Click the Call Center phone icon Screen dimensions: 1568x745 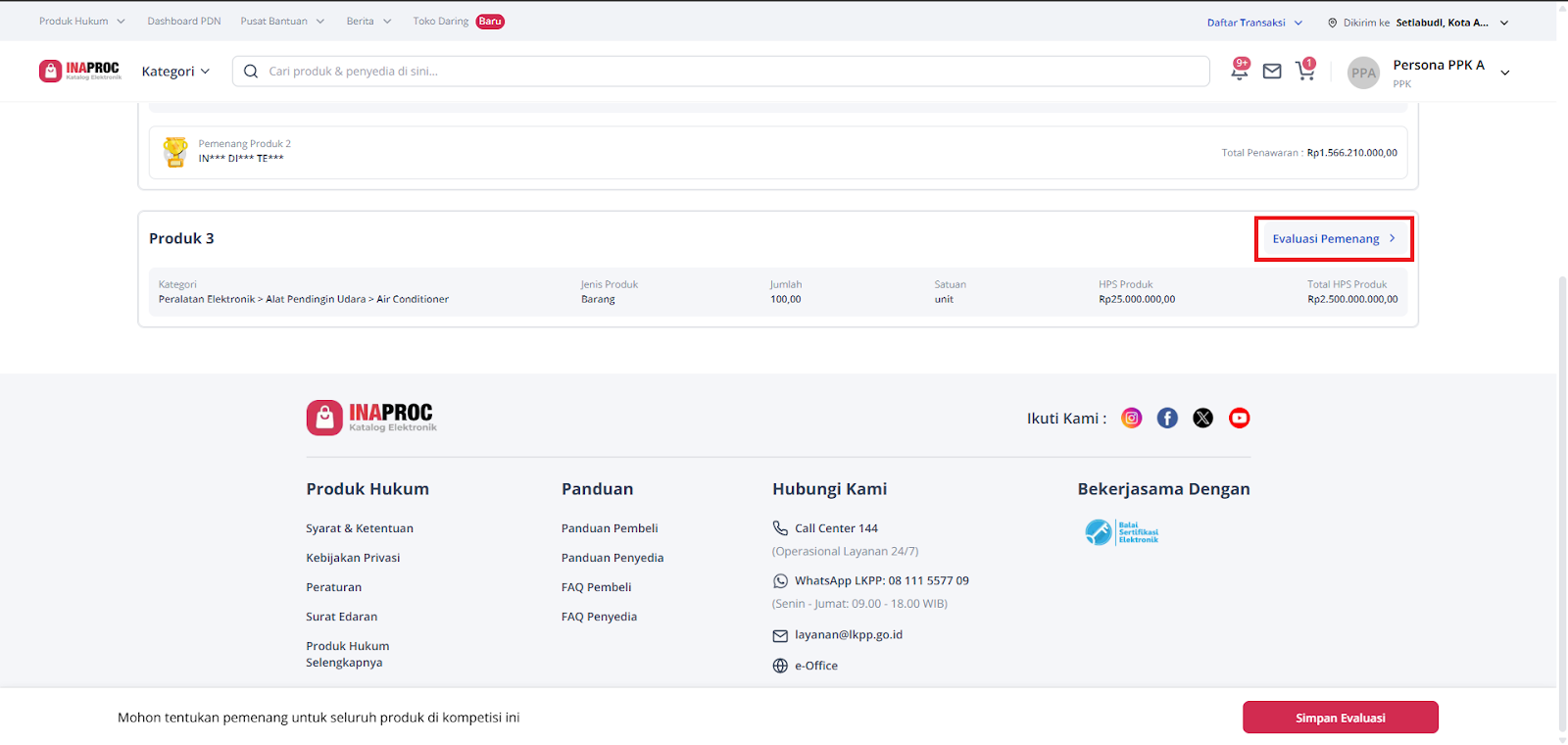click(x=780, y=528)
